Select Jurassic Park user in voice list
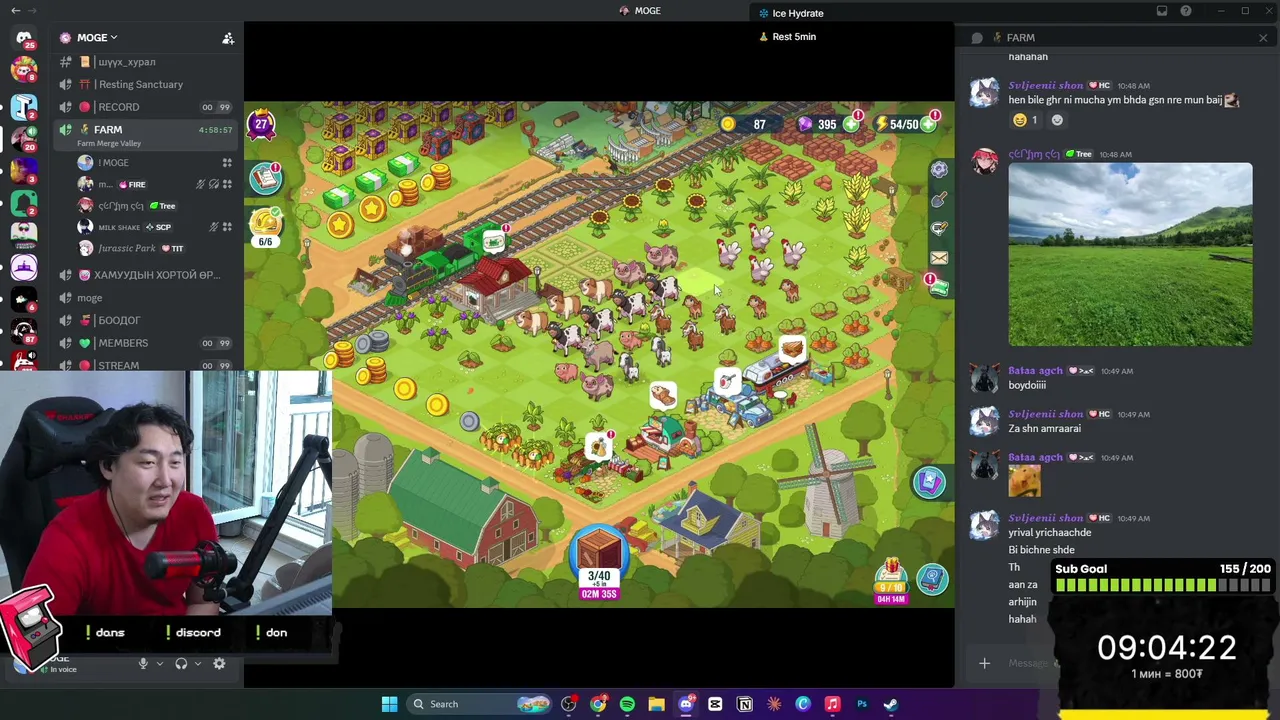The image size is (1280, 720). pos(154,248)
